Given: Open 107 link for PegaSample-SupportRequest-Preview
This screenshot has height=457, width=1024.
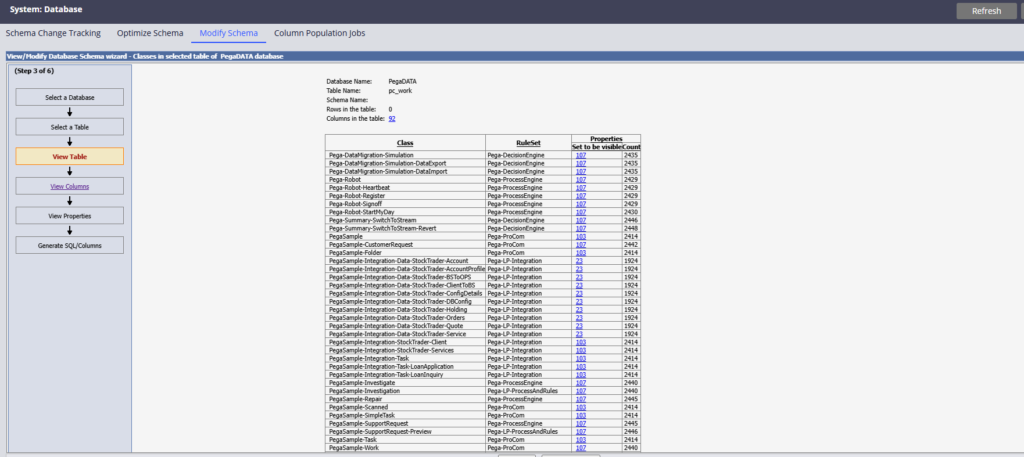Looking at the screenshot, I should 581,432.
